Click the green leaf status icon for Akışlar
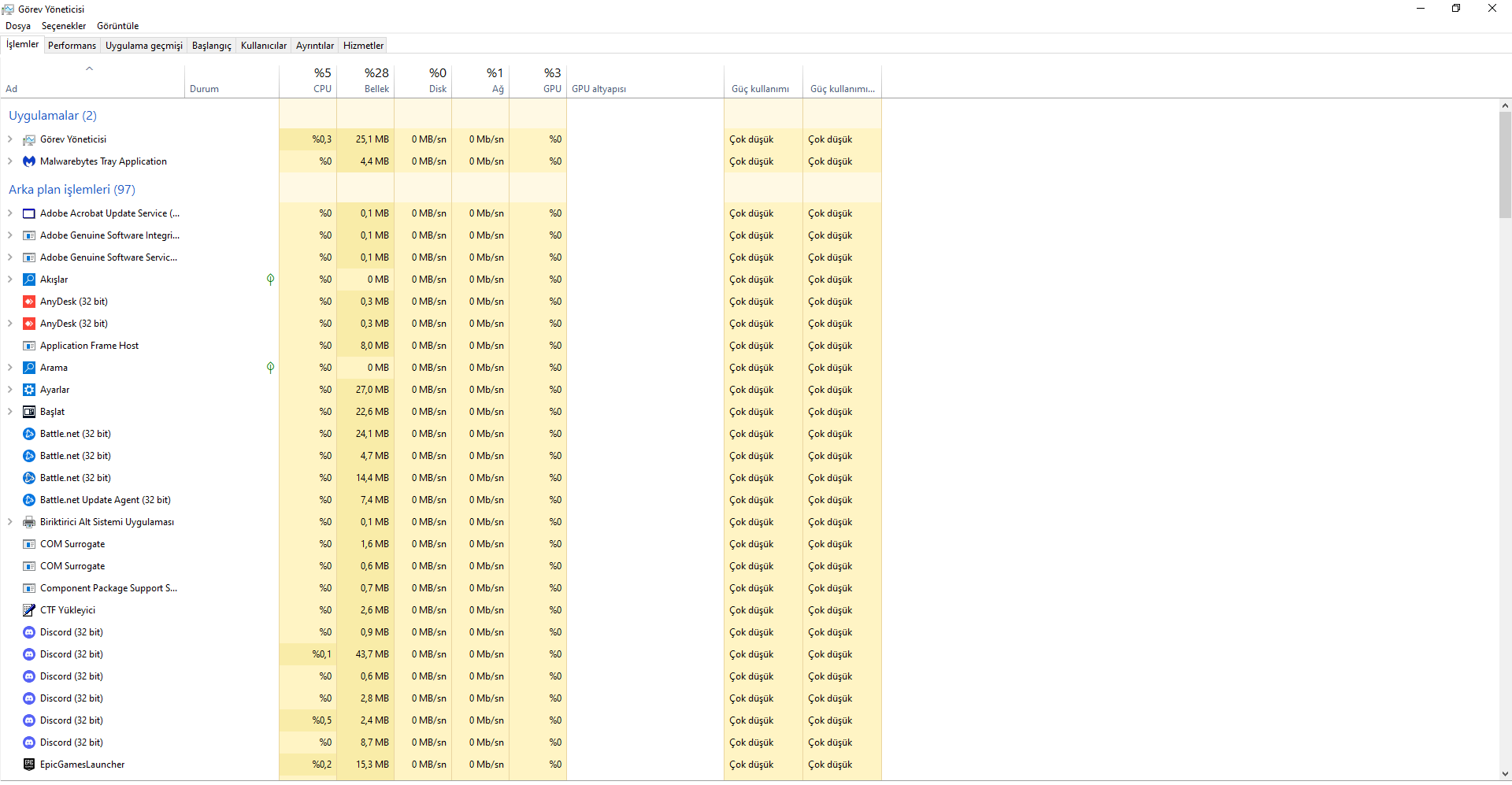The height and width of the screenshot is (785, 1512). click(x=270, y=280)
